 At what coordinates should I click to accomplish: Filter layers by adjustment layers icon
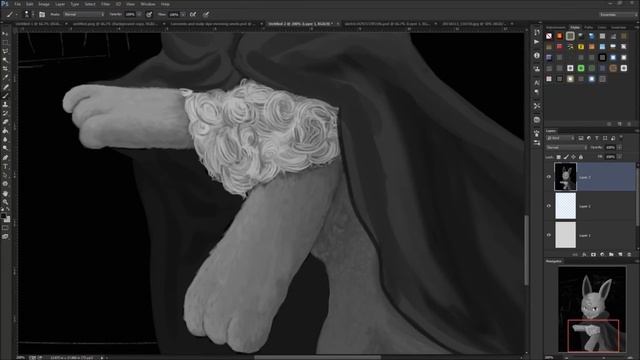pos(589,138)
